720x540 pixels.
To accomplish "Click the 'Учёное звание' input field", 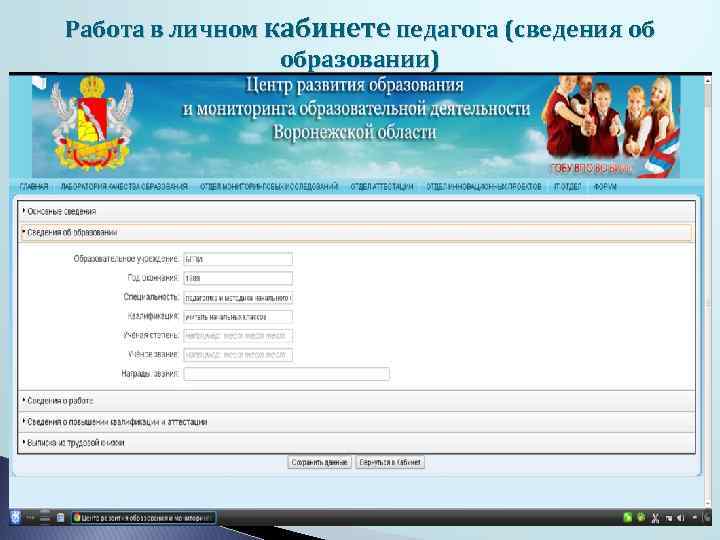I will 238,355.
